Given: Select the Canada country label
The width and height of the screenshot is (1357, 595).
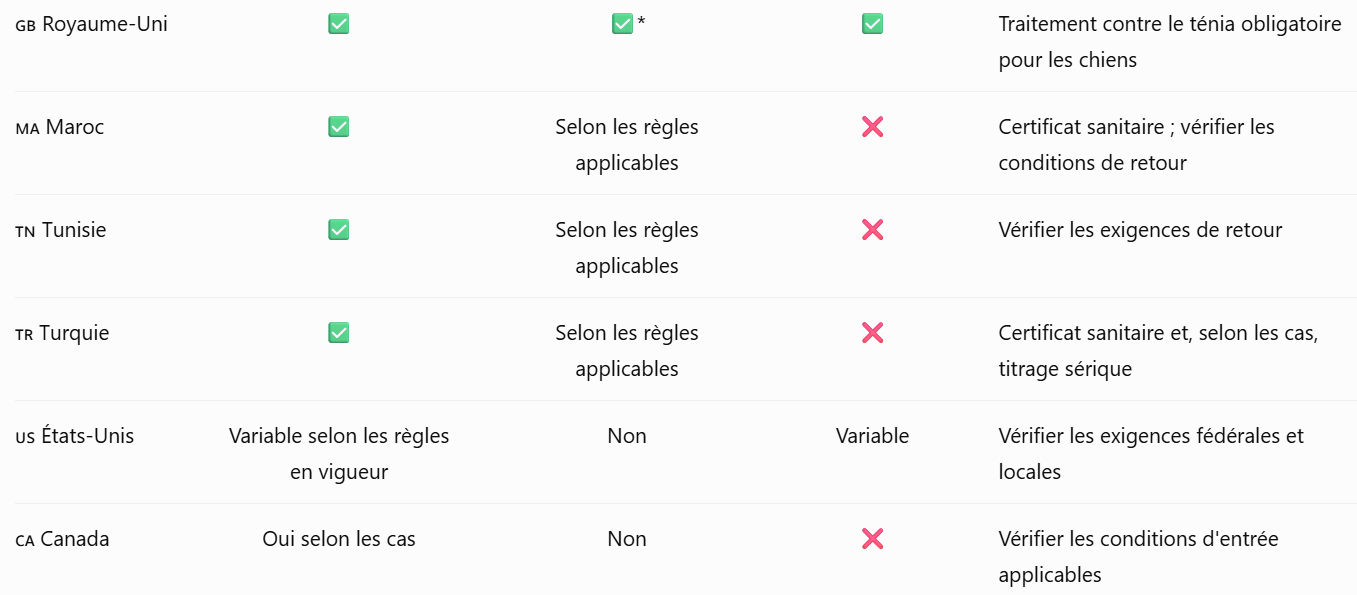Looking at the screenshot, I should coord(63,539).
